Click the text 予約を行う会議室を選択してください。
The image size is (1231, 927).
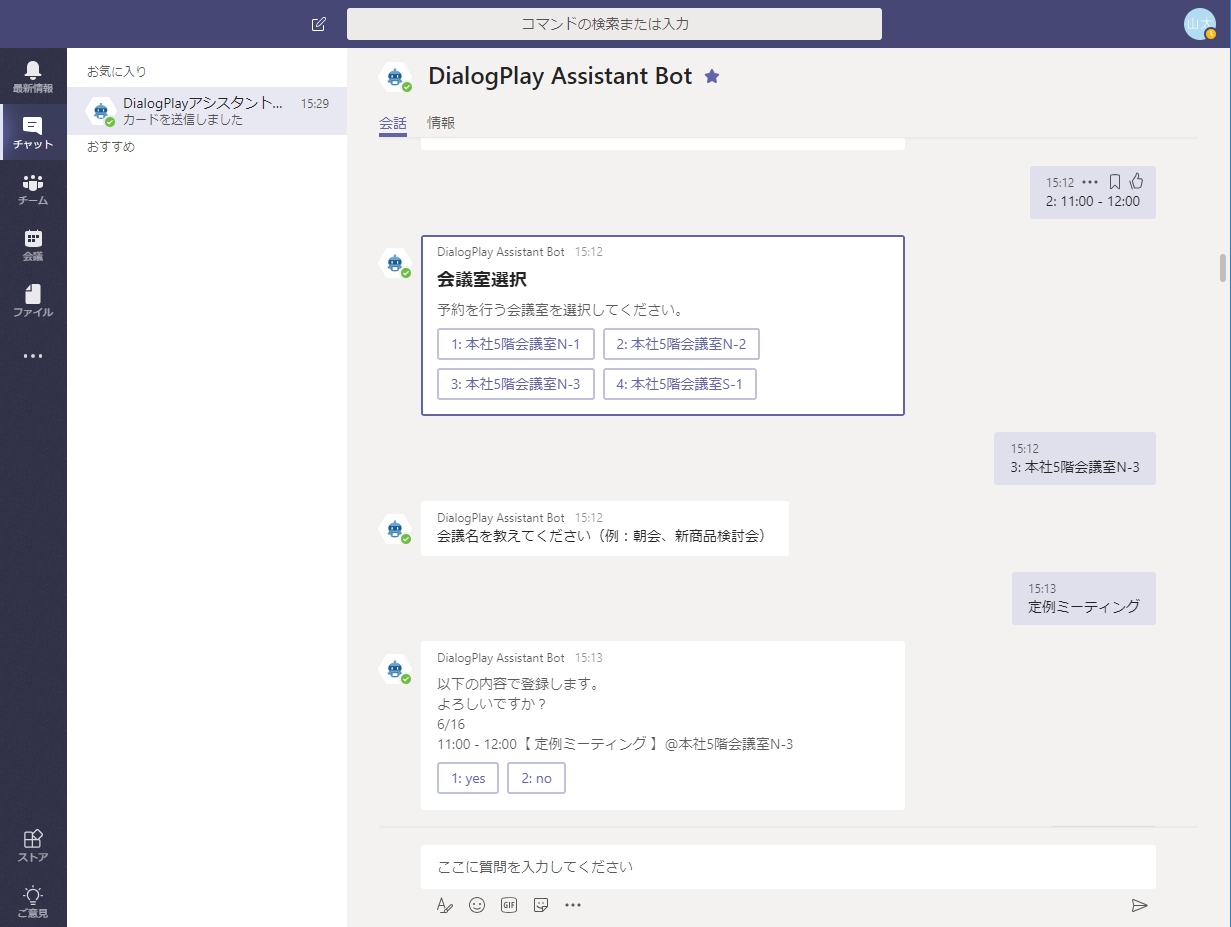(x=561, y=310)
